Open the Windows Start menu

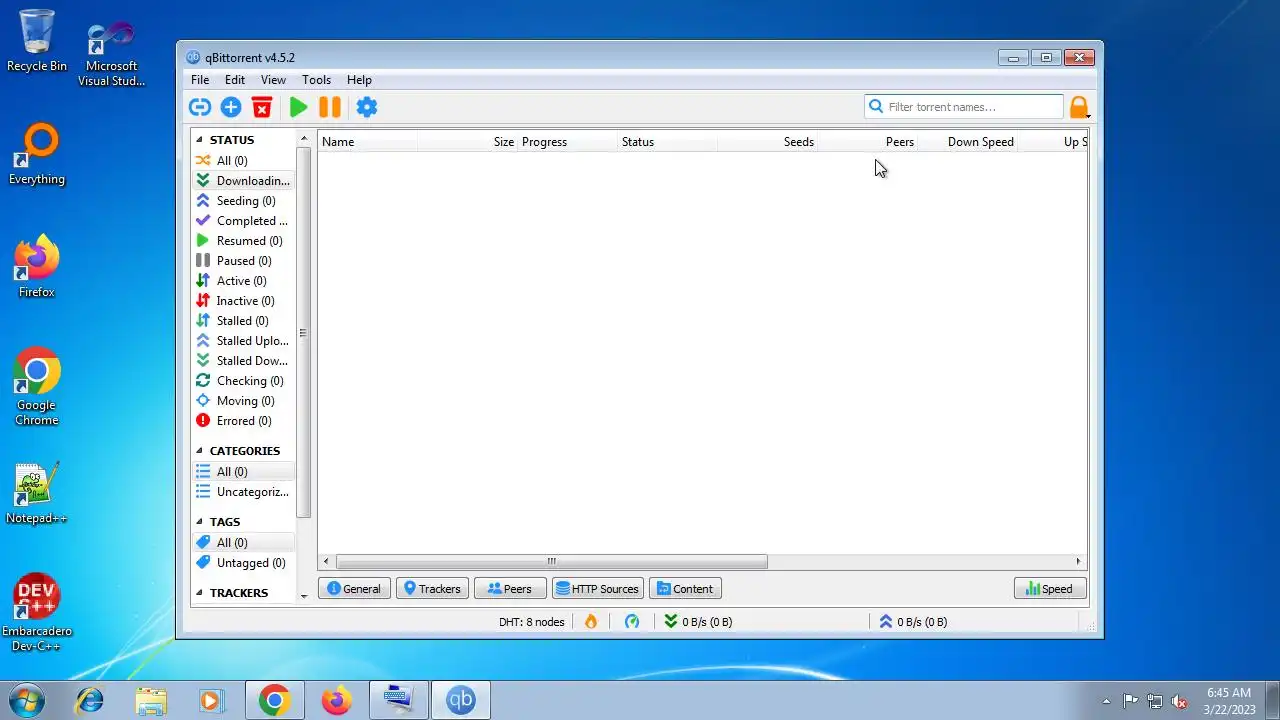coord(27,700)
